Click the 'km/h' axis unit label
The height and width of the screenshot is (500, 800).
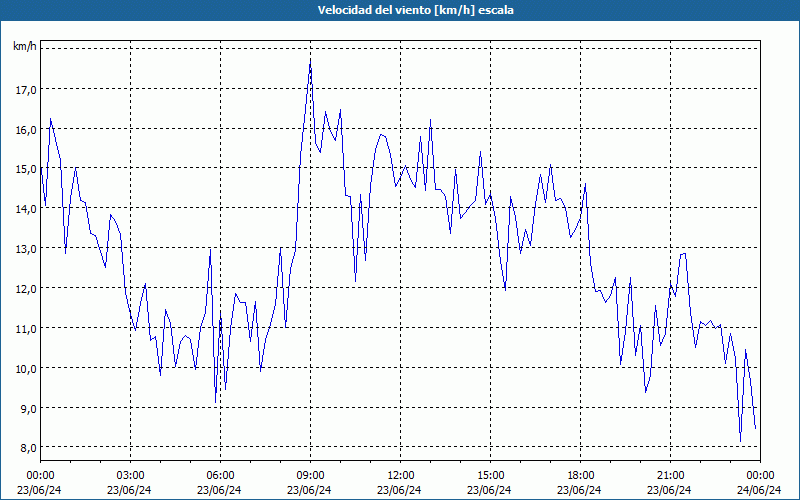coord(25,46)
